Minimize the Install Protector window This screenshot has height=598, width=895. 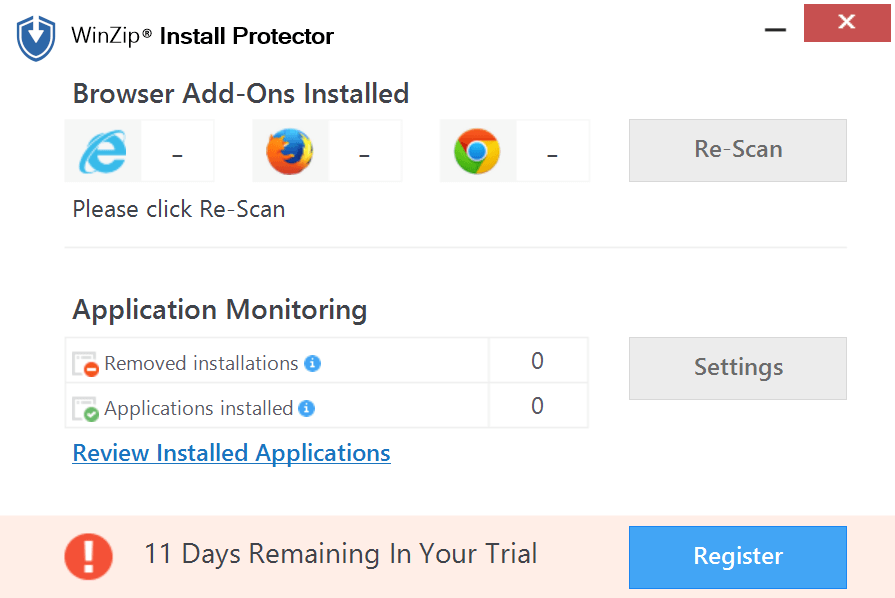[x=775, y=29]
